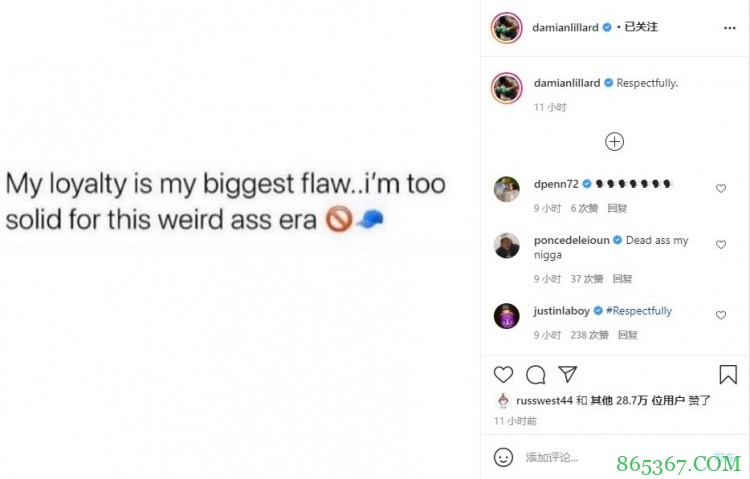Like poncedeleioun's comment
Image resolution: width=750 pixels, height=479 pixels.
tap(720, 245)
